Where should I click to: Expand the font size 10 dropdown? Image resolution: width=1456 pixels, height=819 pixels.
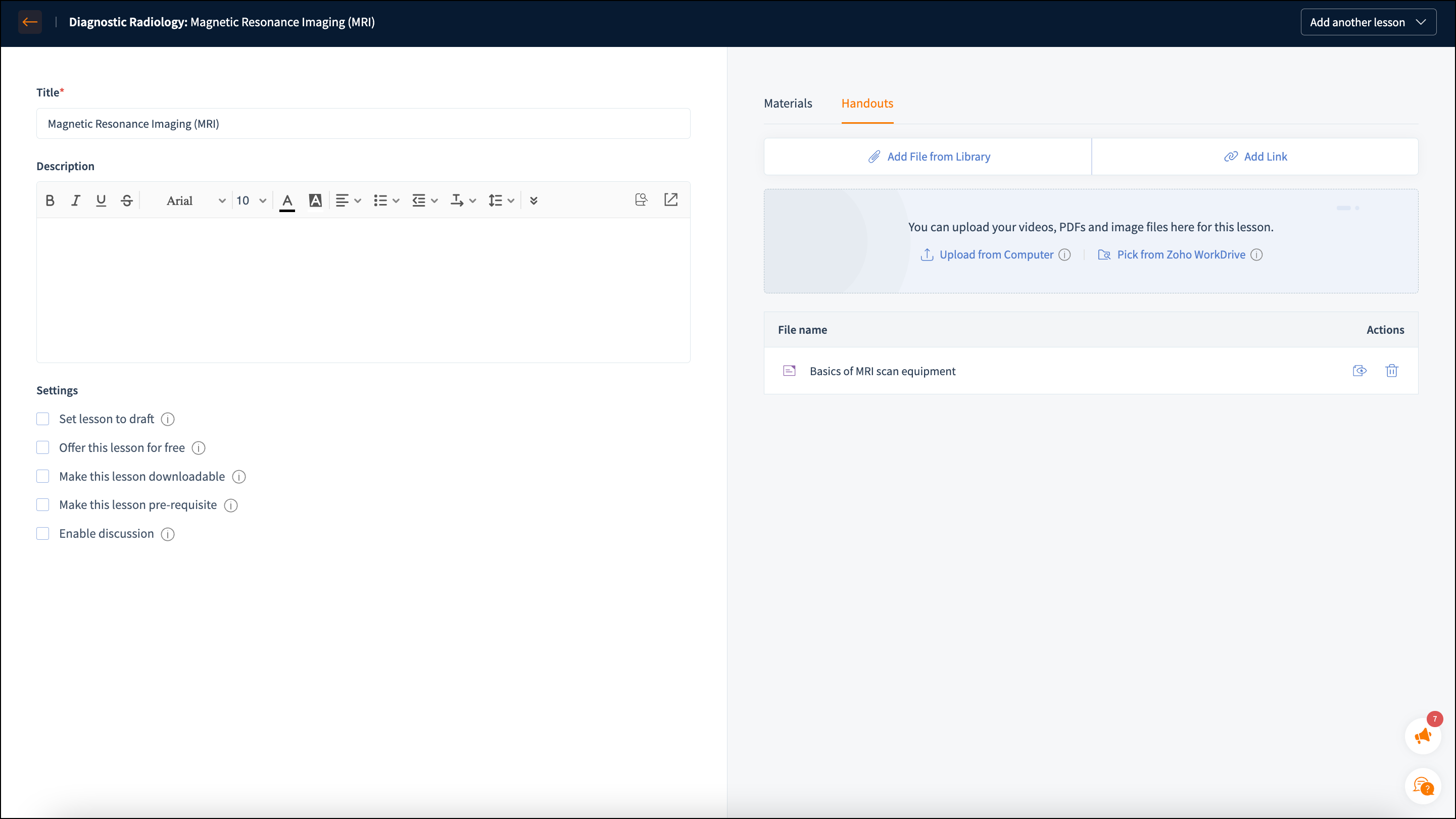(x=251, y=200)
